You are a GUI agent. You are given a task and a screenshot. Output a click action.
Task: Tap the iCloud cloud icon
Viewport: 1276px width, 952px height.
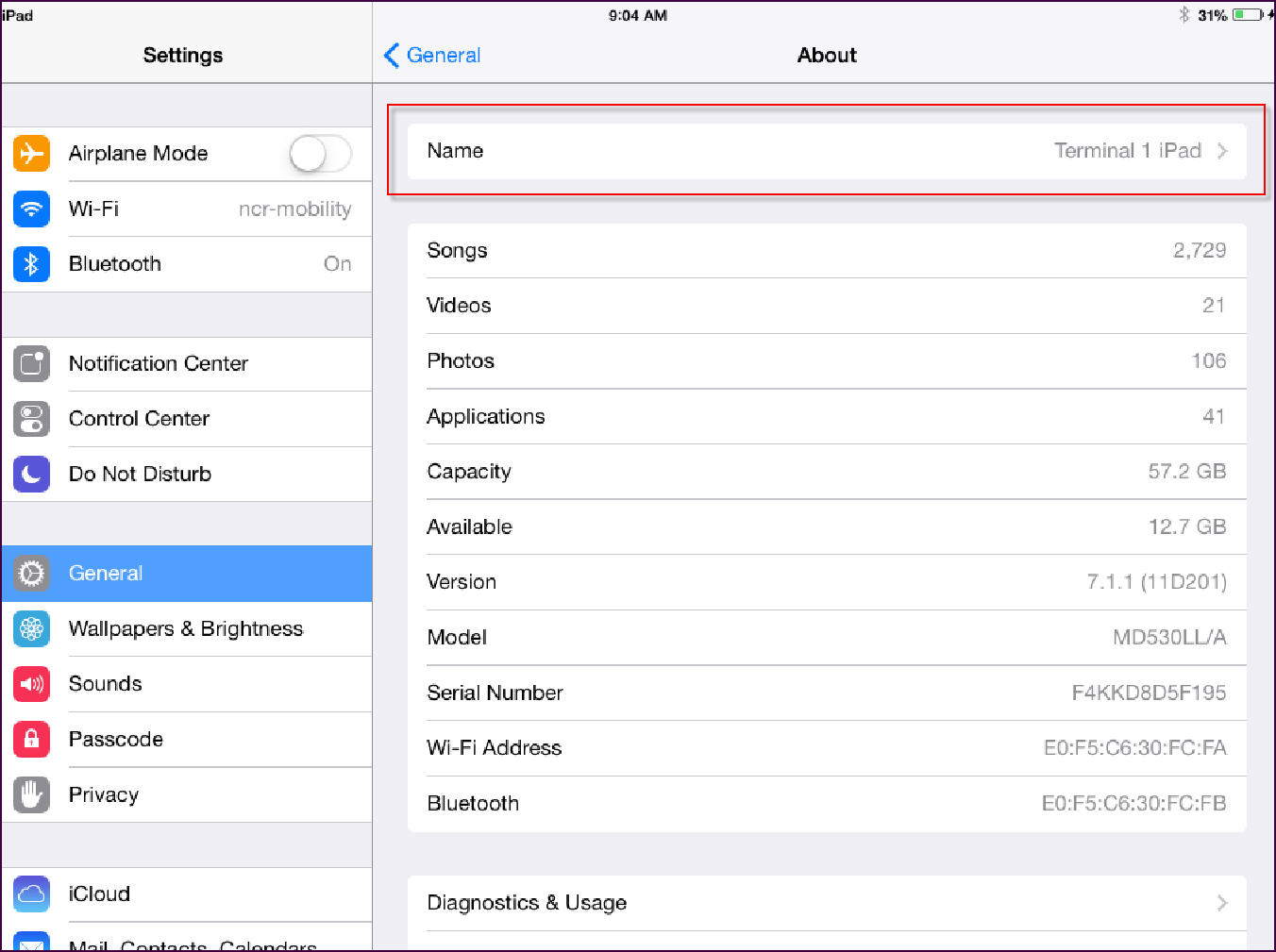coord(31,894)
